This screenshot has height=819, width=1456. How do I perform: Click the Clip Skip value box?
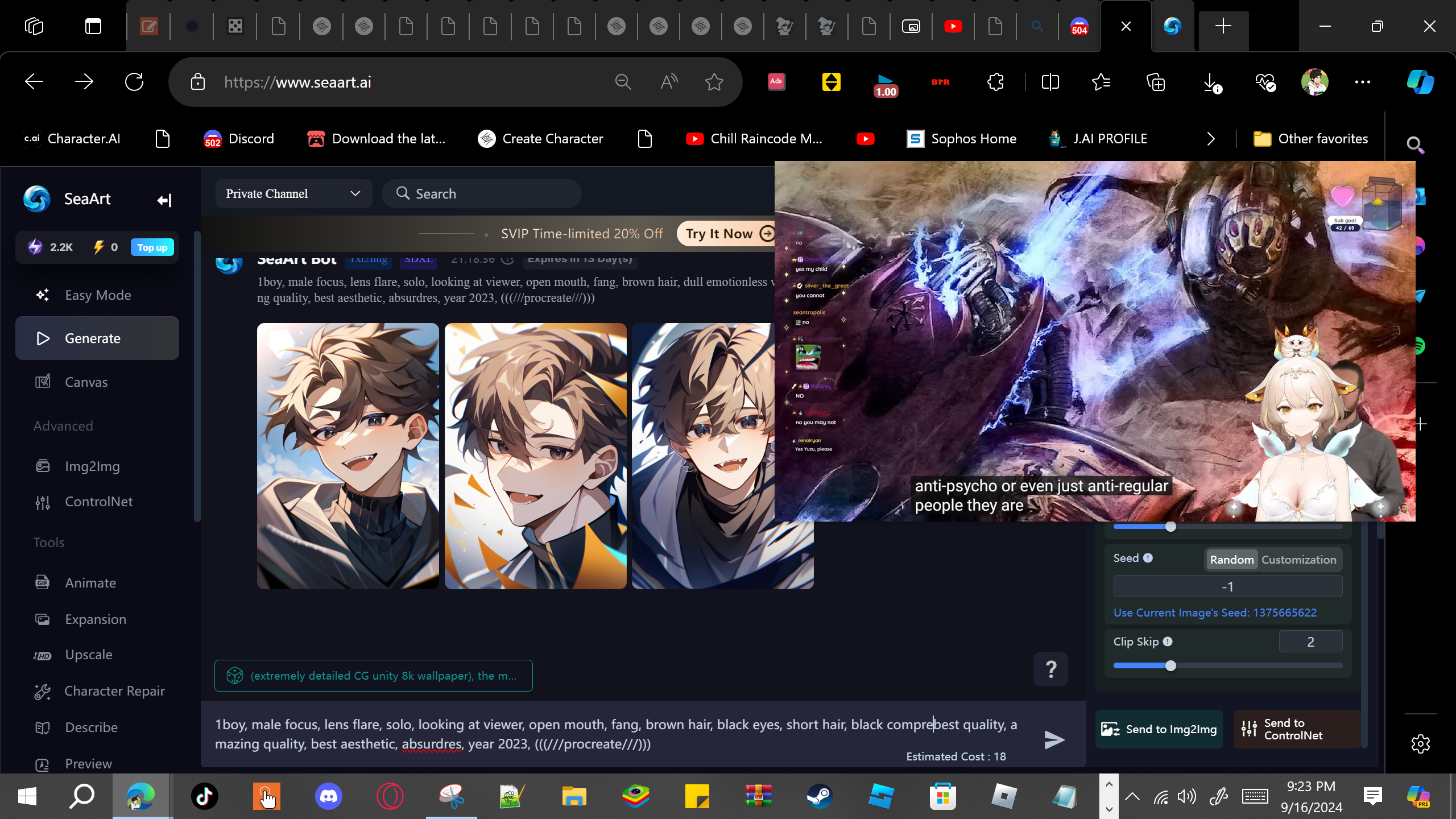click(1310, 642)
